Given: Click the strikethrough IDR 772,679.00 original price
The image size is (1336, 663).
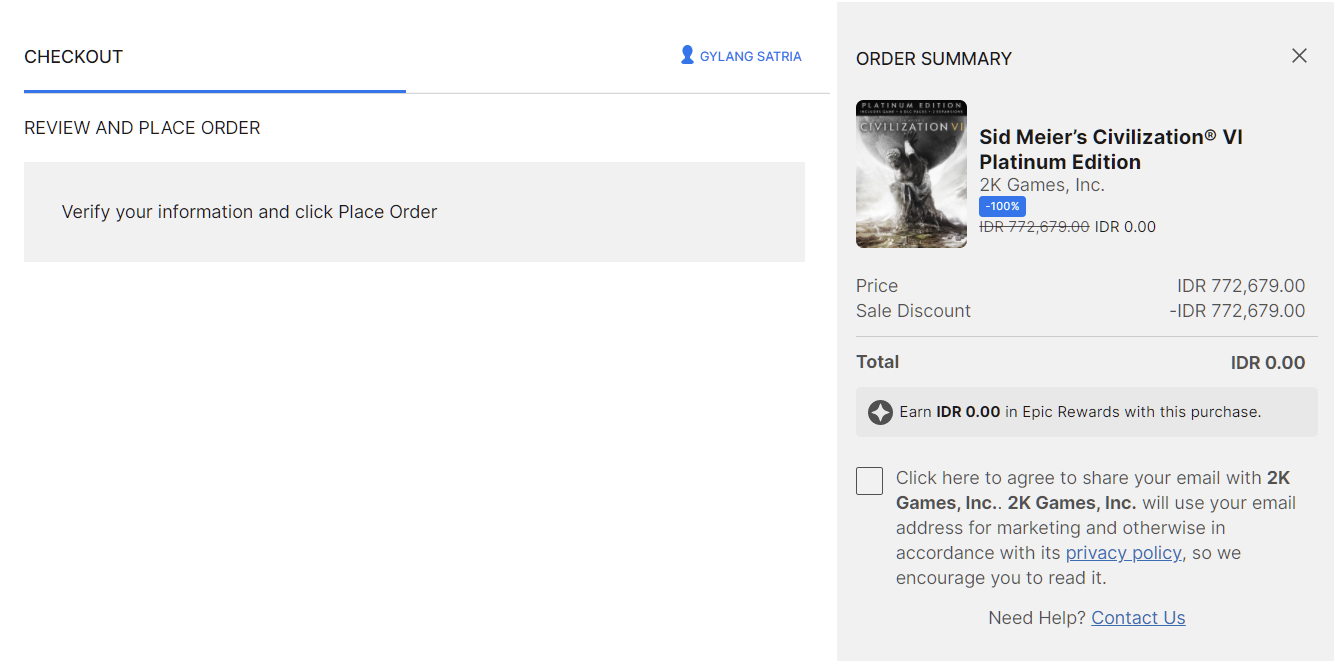Looking at the screenshot, I should [1034, 227].
